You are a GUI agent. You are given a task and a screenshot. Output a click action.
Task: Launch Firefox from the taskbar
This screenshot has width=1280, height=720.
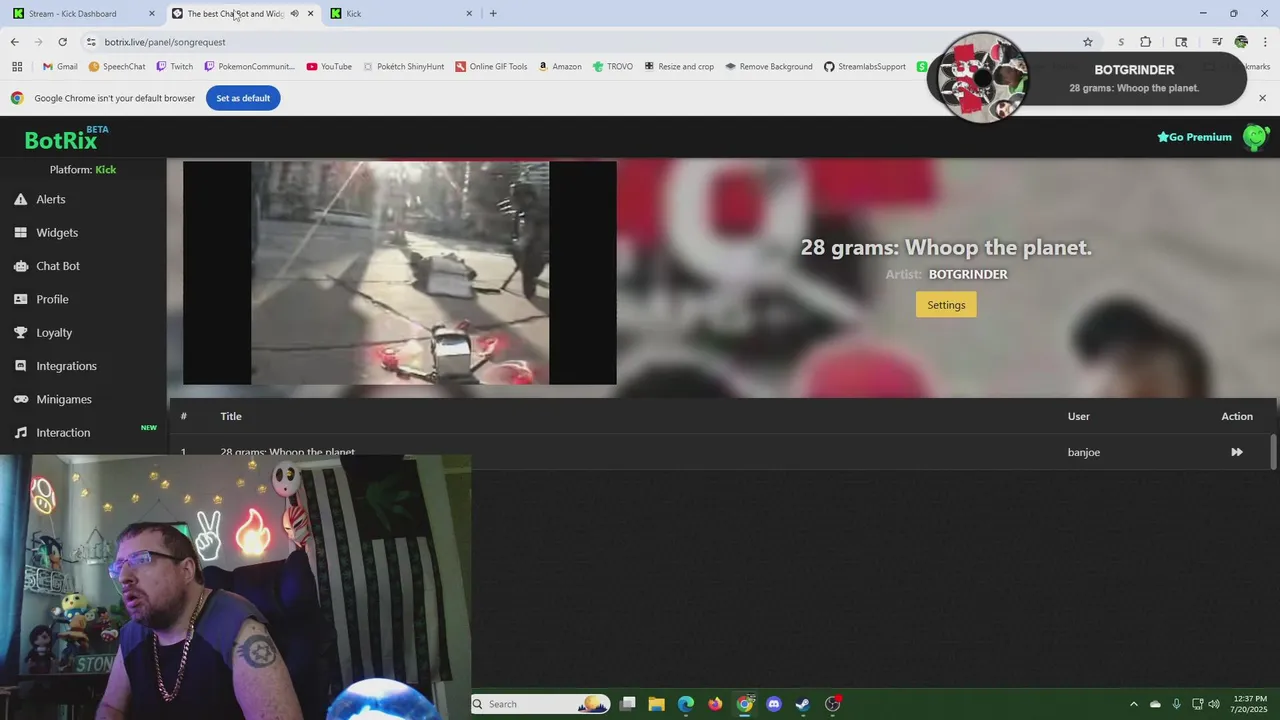coord(715,704)
